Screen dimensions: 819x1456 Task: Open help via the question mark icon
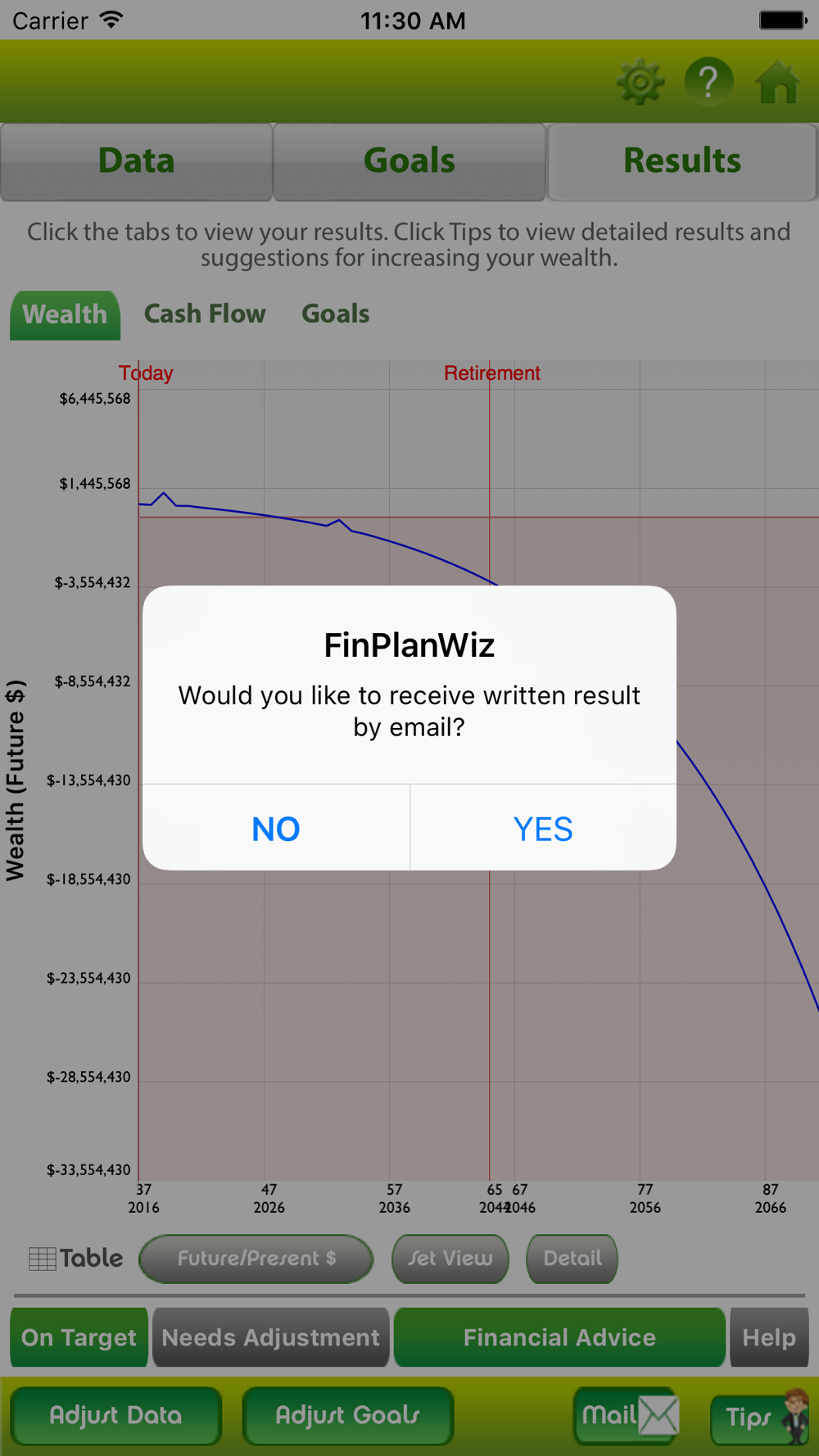708,82
